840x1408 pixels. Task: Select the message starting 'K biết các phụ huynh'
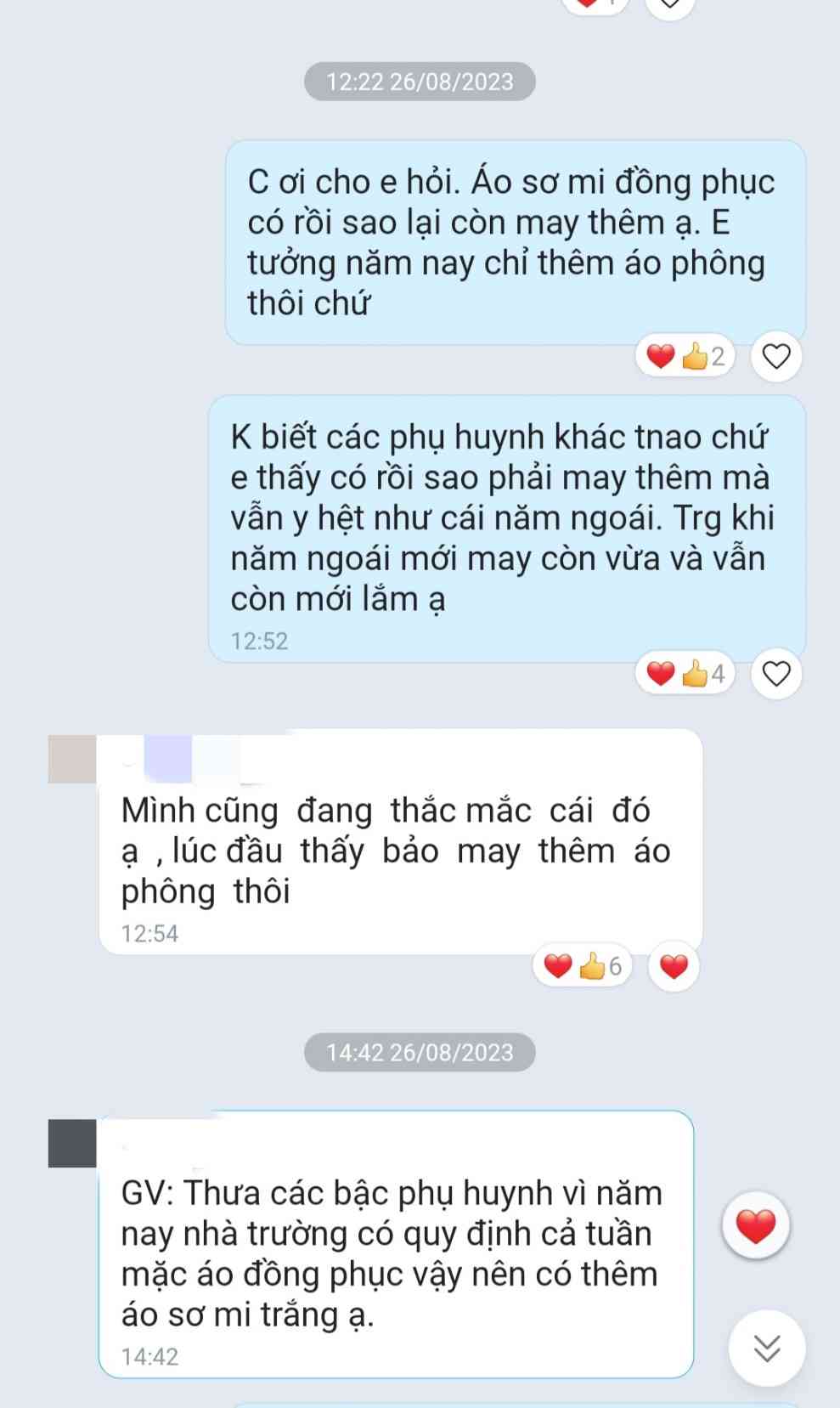pos(507,529)
